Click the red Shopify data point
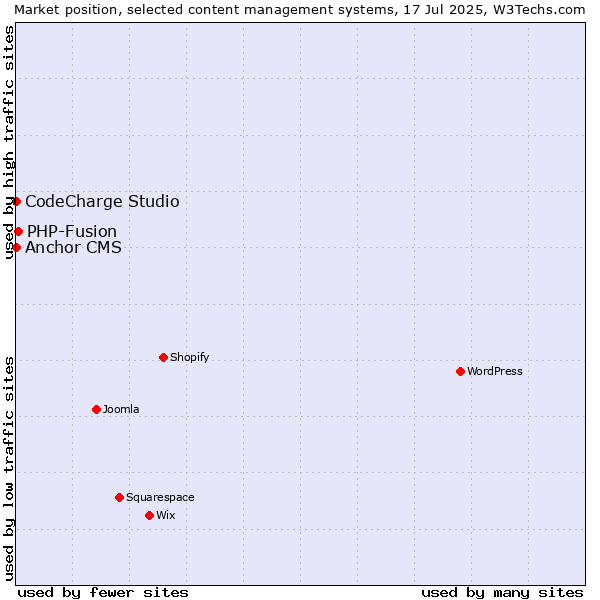 click(x=163, y=357)
